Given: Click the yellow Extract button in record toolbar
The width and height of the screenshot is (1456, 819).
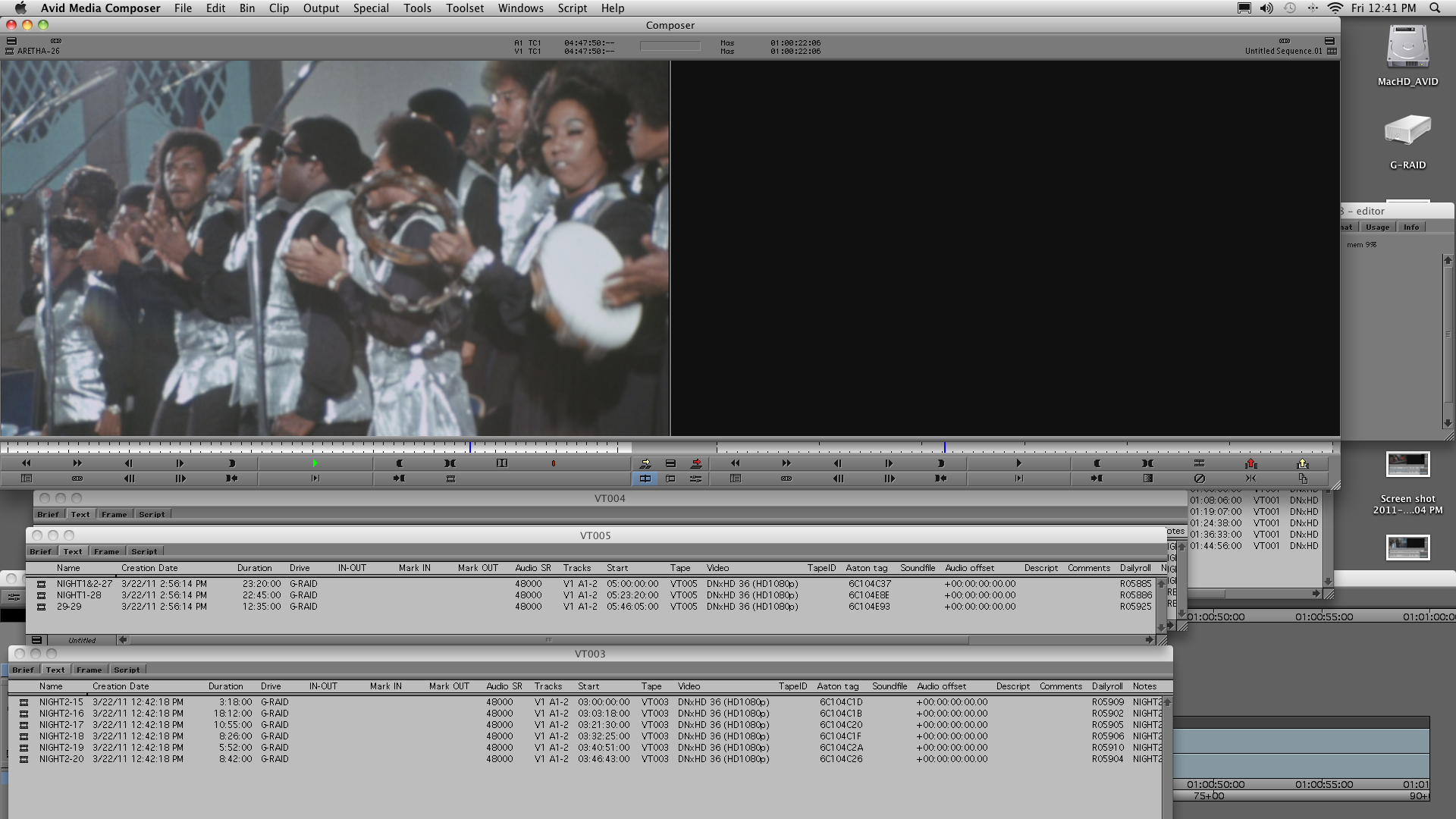Looking at the screenshot, I should click(x=1303, y=463).
